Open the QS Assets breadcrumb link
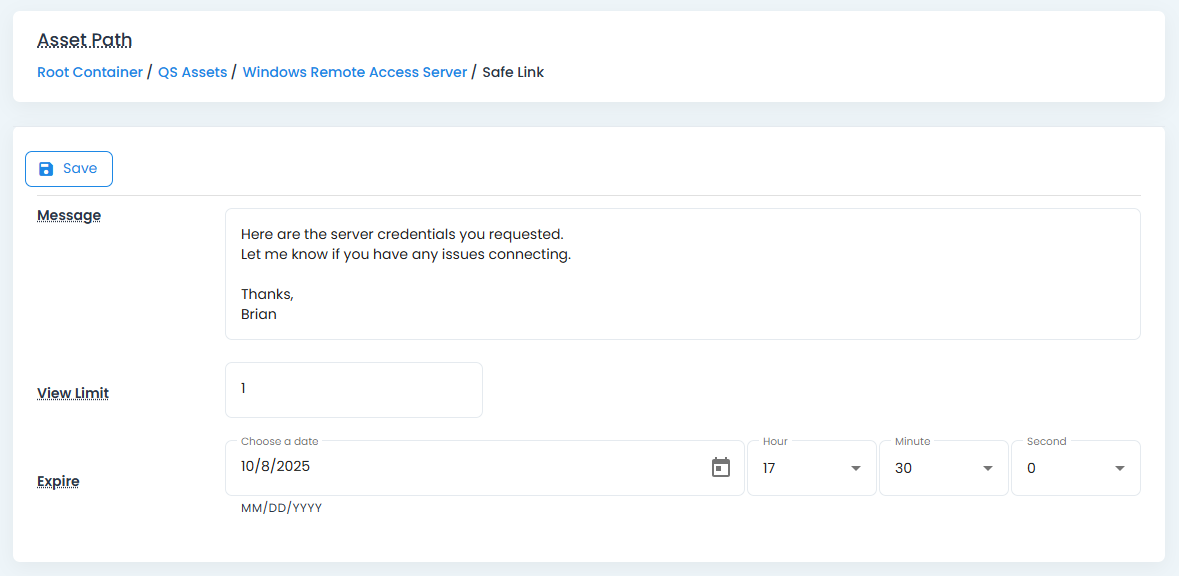 coord(192,72)
